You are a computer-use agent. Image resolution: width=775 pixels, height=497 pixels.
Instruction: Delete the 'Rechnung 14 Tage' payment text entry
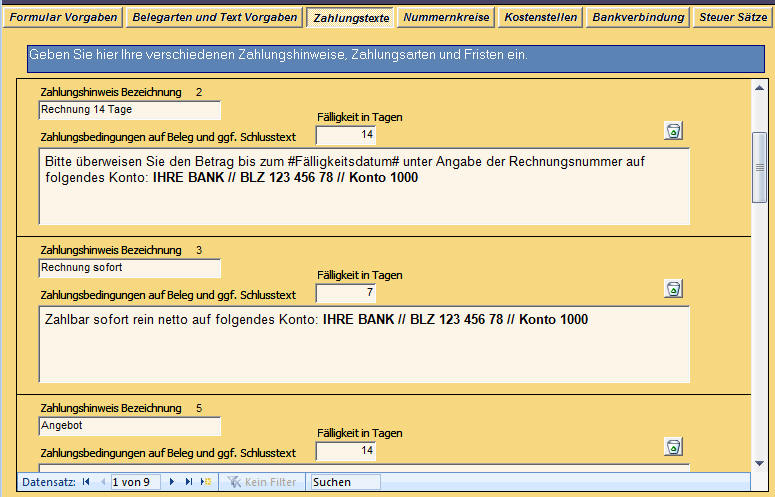674,131
